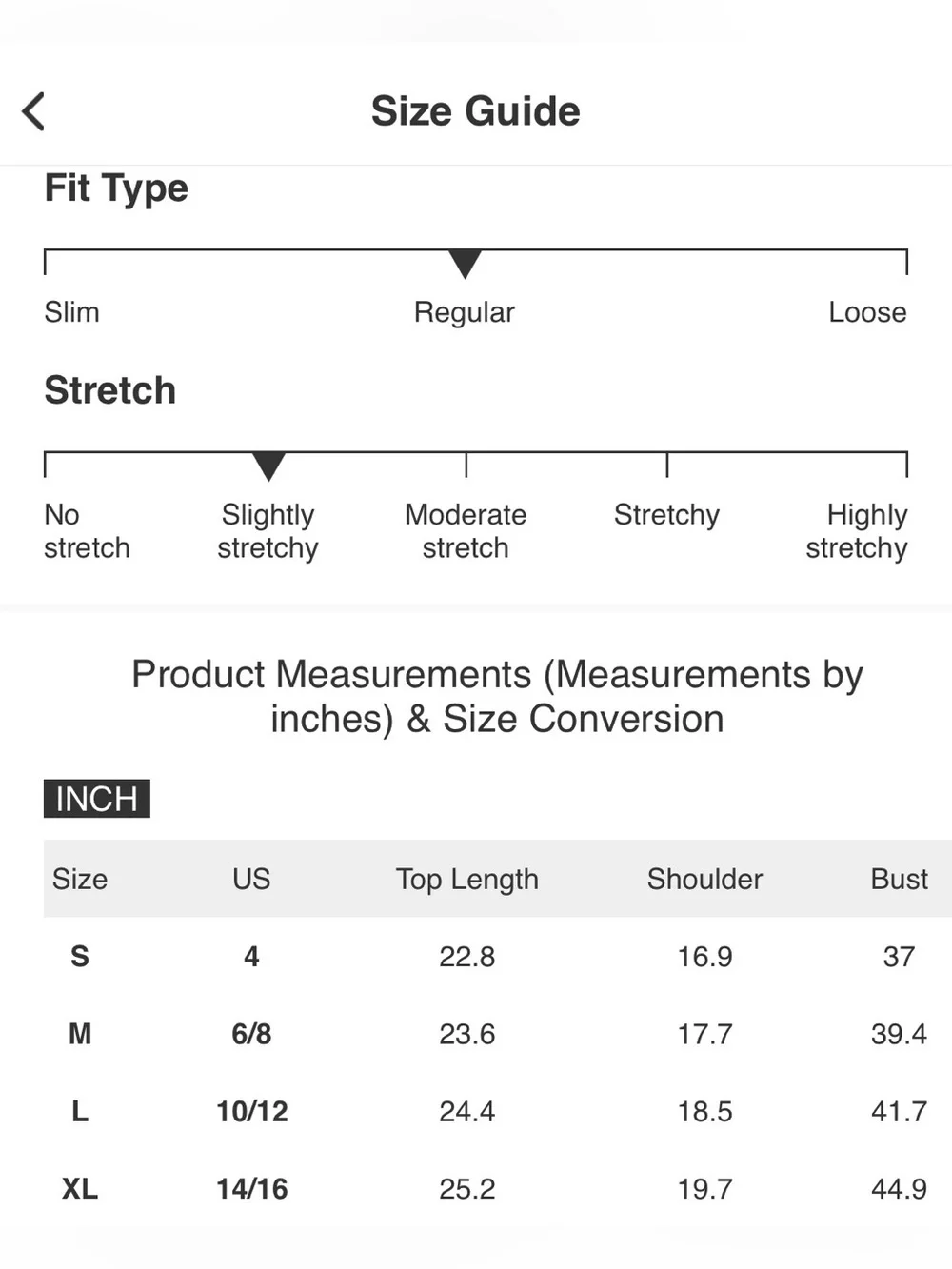Click the Slightly stretchy marker
Screen dimensions: 952x1269
[268, 466]
